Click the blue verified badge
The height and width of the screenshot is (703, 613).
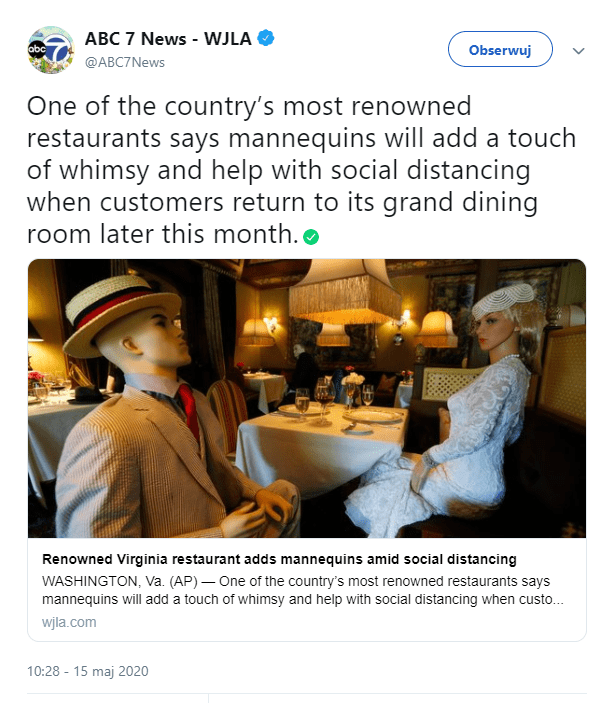[266, 40]
